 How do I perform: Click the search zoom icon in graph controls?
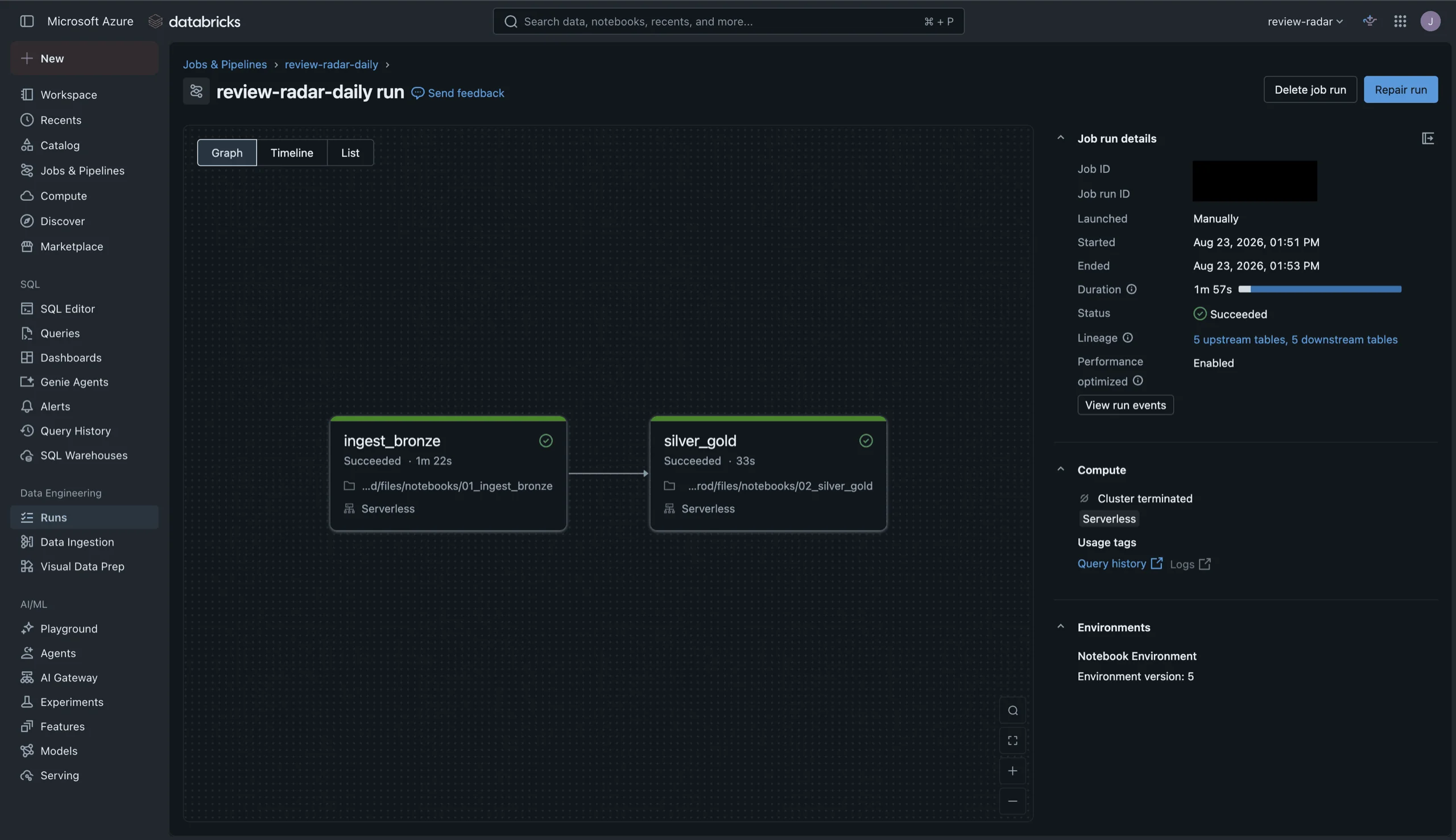1012,711
